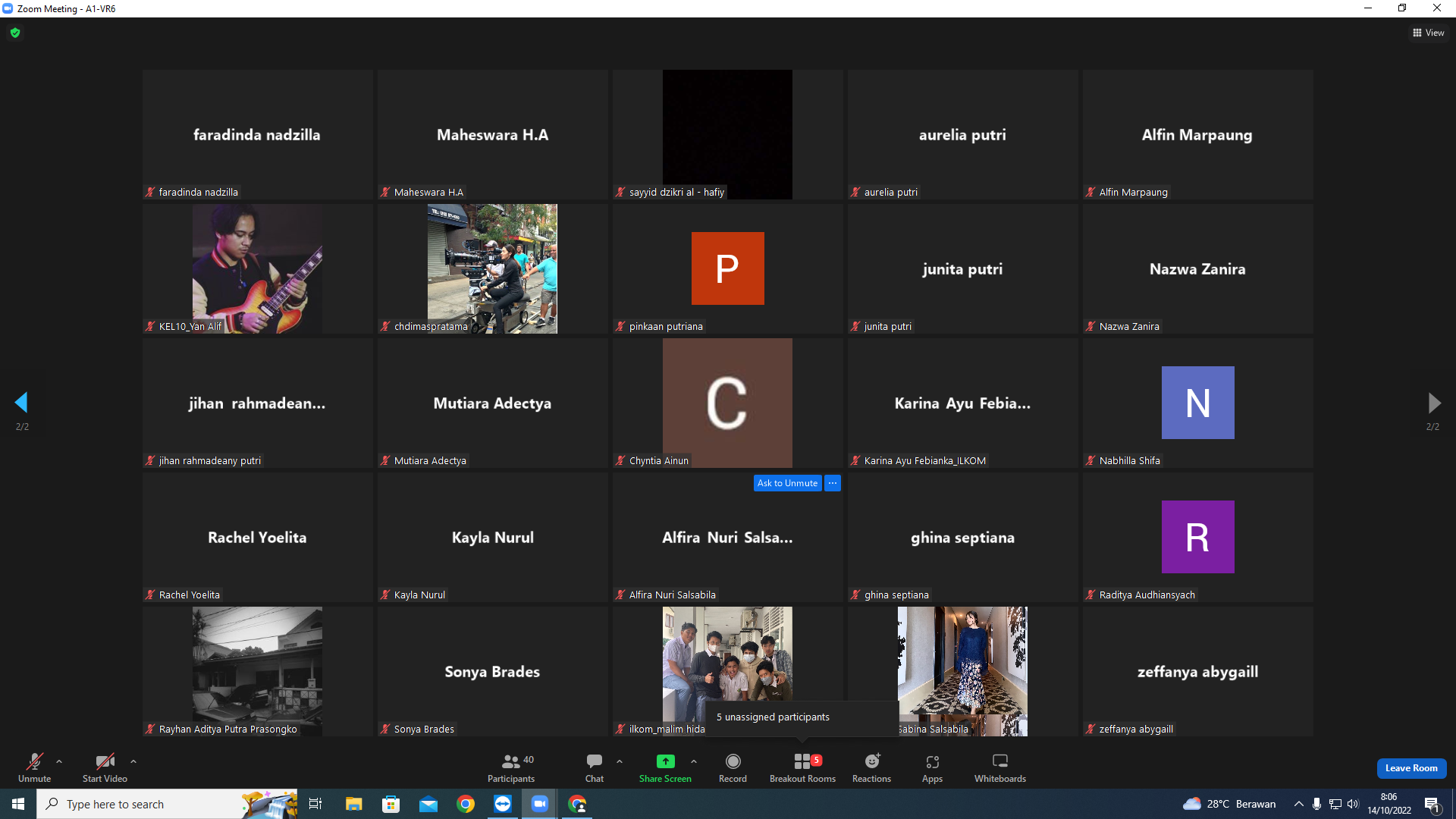
Task: Click the 'Sonya Brades' name label
Action: [424, 730]
